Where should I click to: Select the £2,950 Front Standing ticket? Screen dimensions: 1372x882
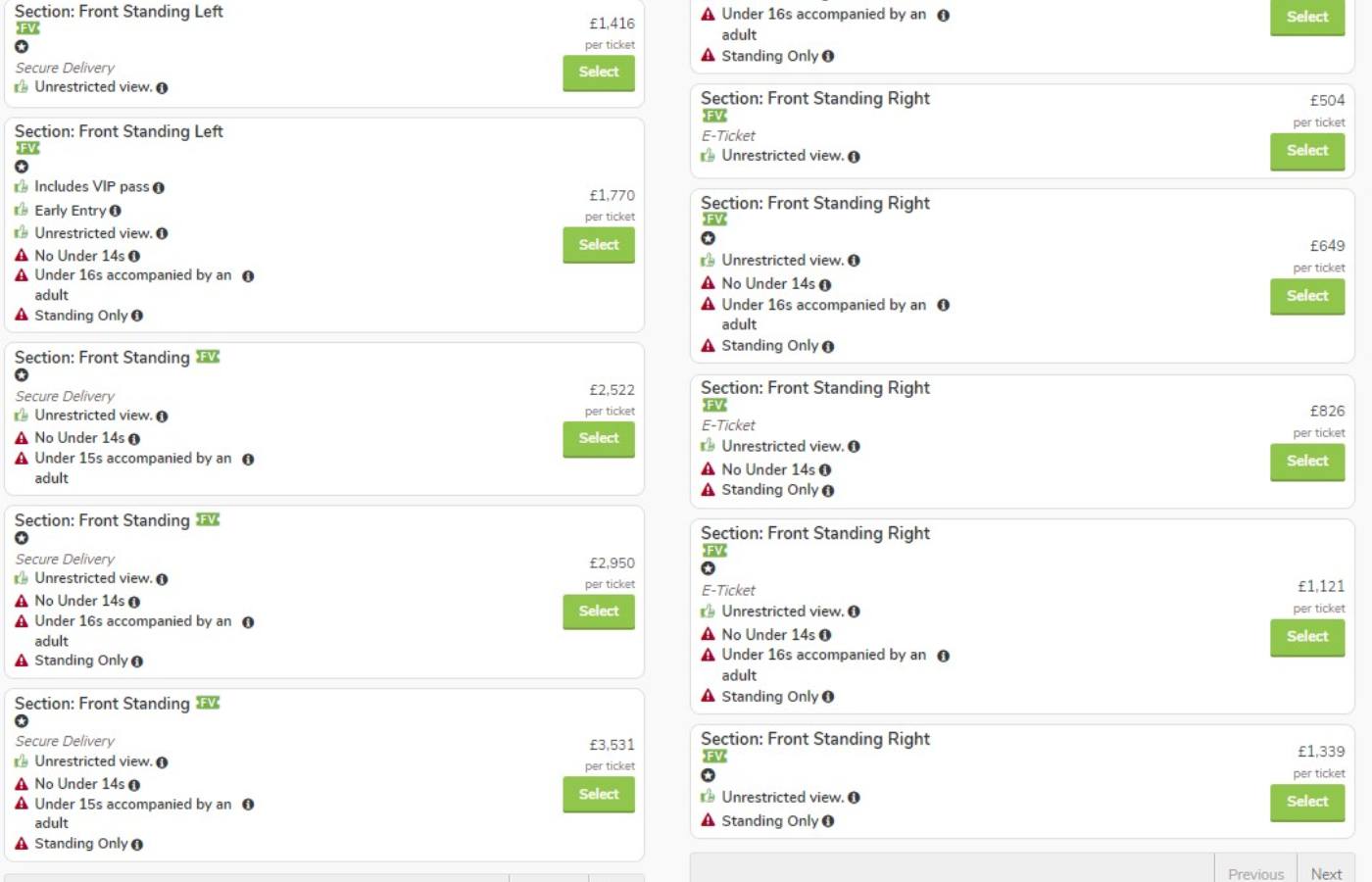tap(599, 612)
